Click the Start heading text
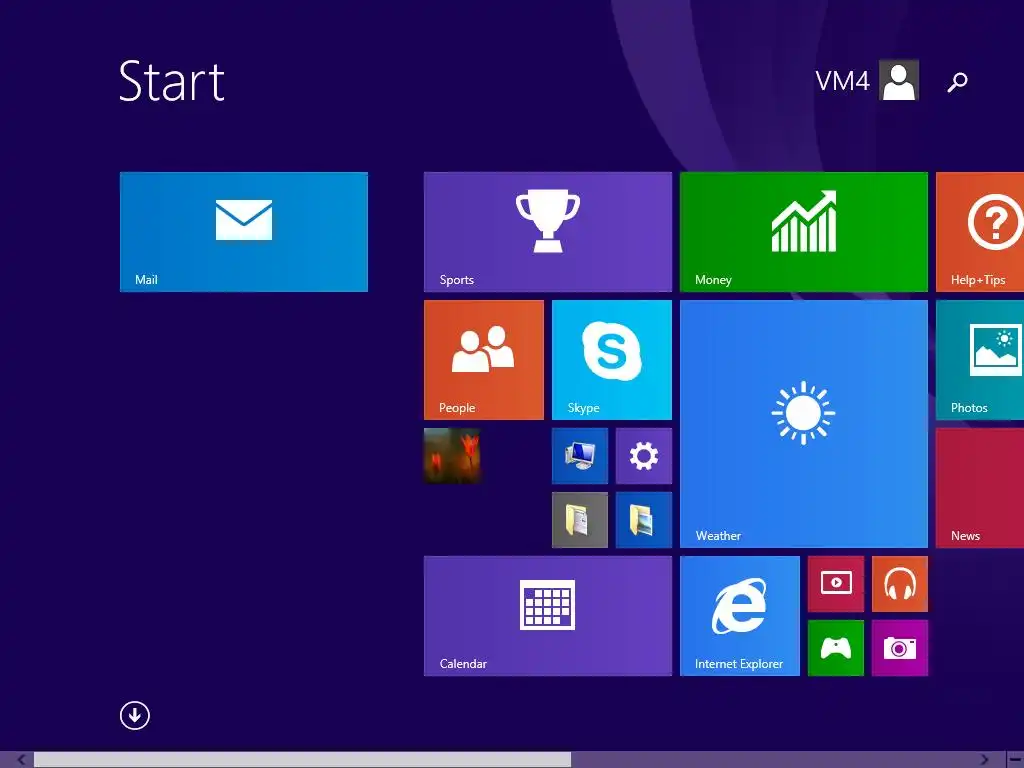This screenshot has width=1024, height=768. pos(172,81)
